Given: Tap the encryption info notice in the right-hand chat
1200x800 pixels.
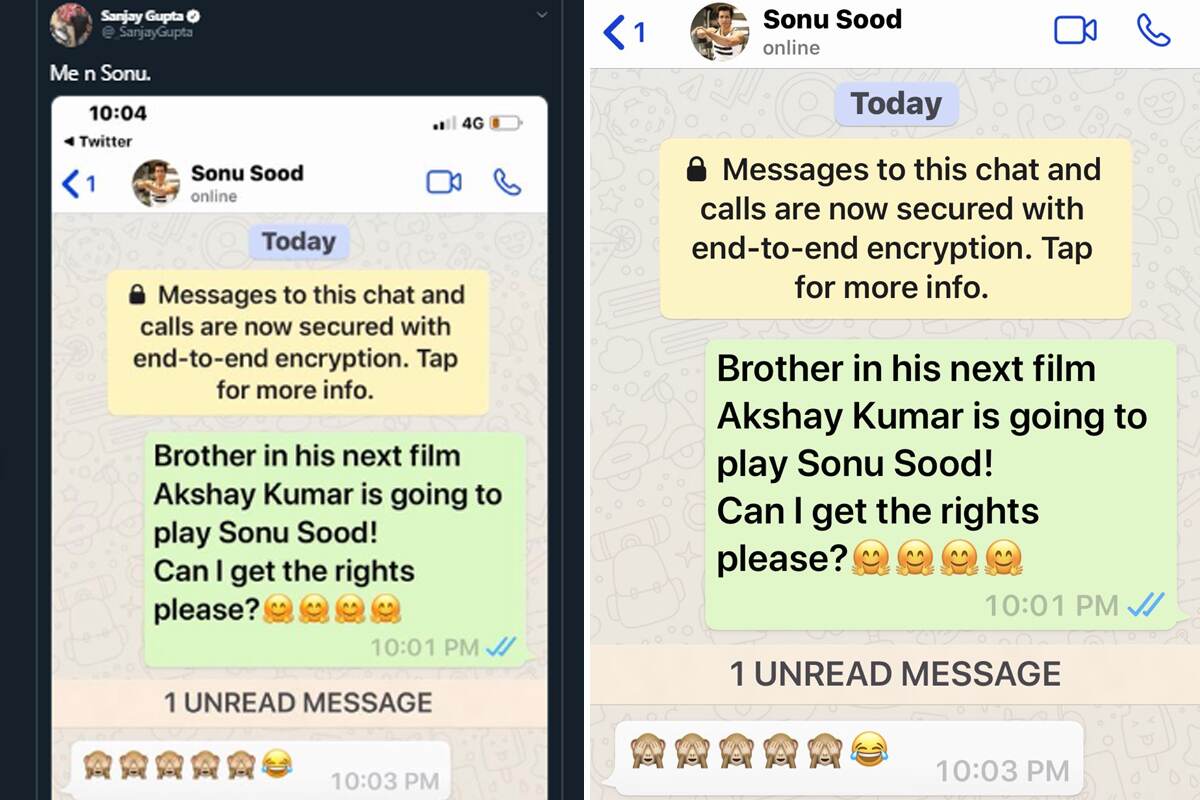Looking at the screenshot, I should pyautogui.click(x=896, y=229).
